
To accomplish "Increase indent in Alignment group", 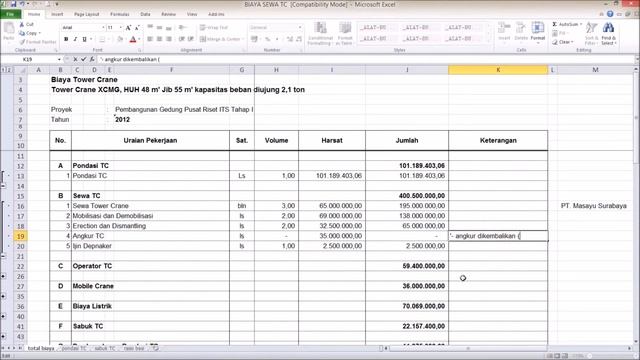I will tap(191, 39).
